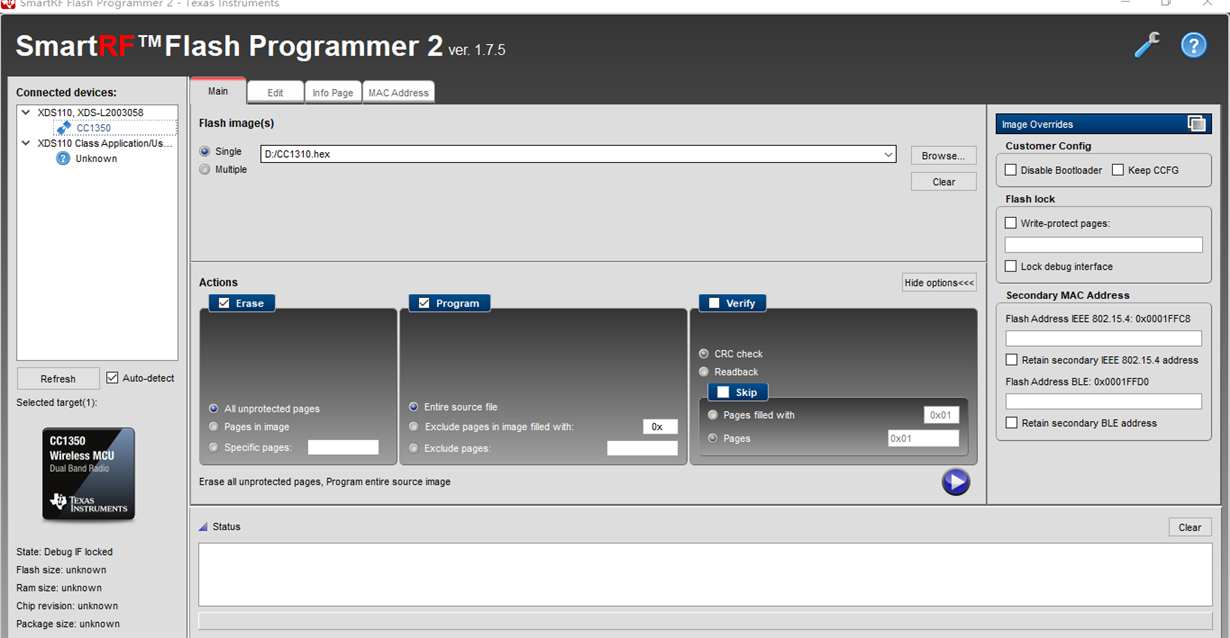Screen dimensions: 1230x638
Task: Click Hide options button
Action: tap(938, 283)
